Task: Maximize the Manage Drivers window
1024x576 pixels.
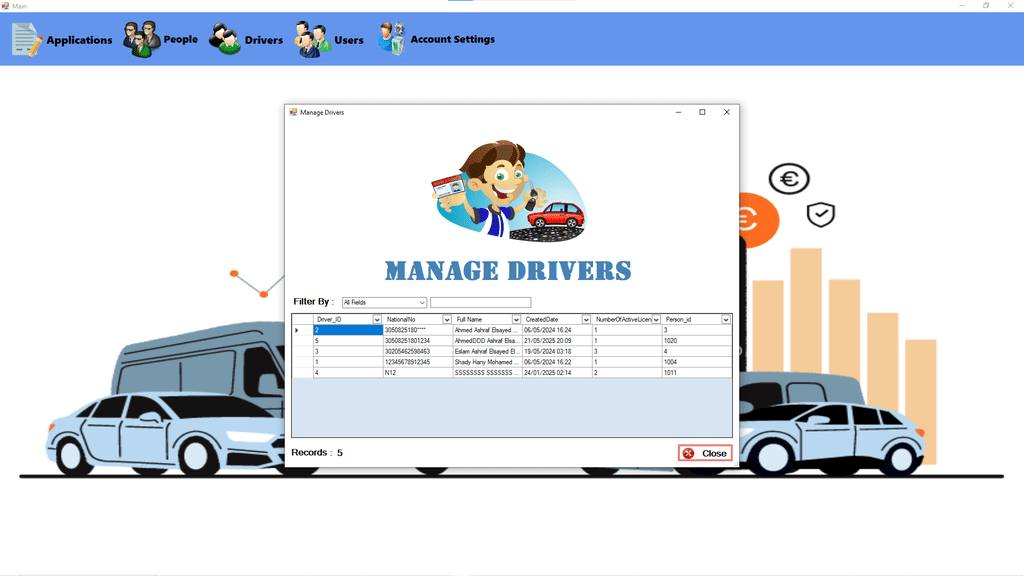Action: [x=702, y=112]
